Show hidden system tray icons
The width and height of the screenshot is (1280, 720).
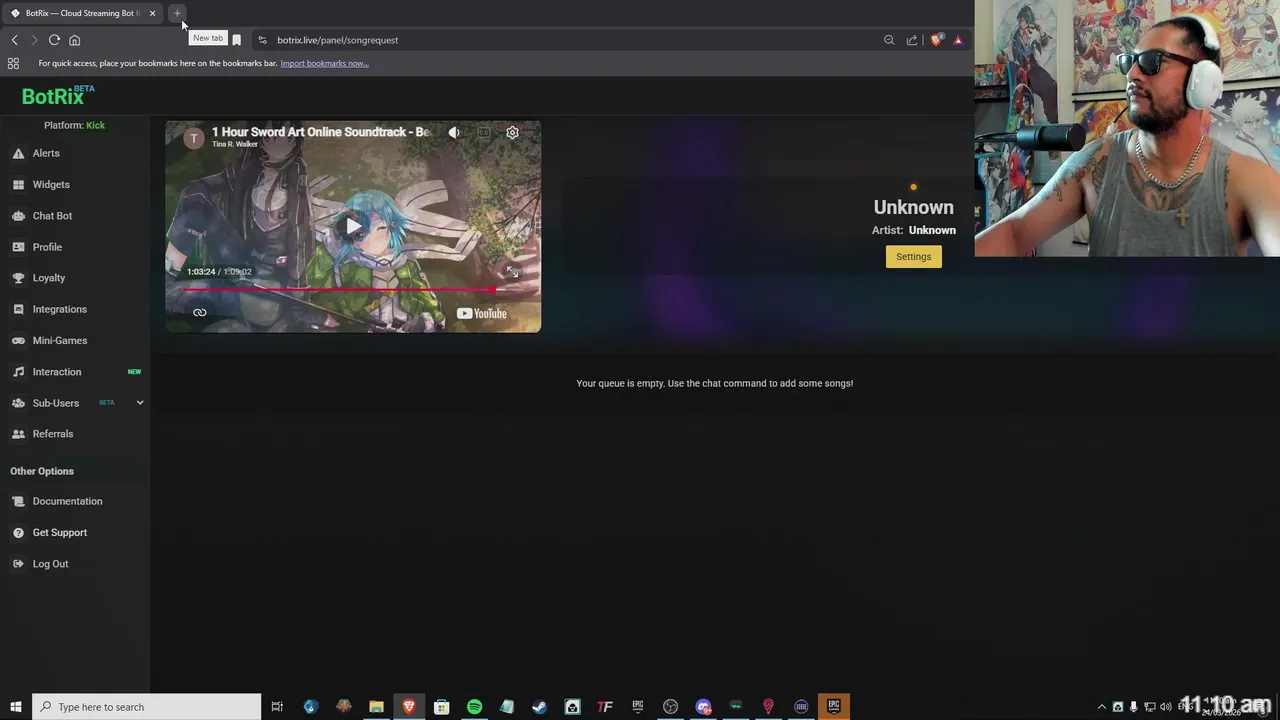(x=1102, y=707)
